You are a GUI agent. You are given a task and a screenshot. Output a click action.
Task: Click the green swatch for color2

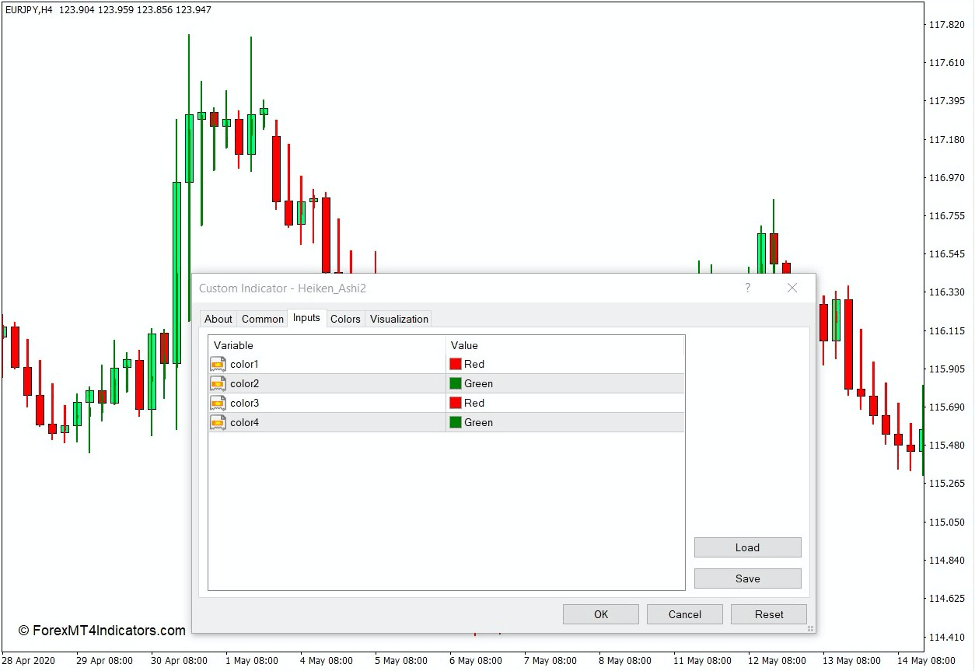[x=456, y=383]
